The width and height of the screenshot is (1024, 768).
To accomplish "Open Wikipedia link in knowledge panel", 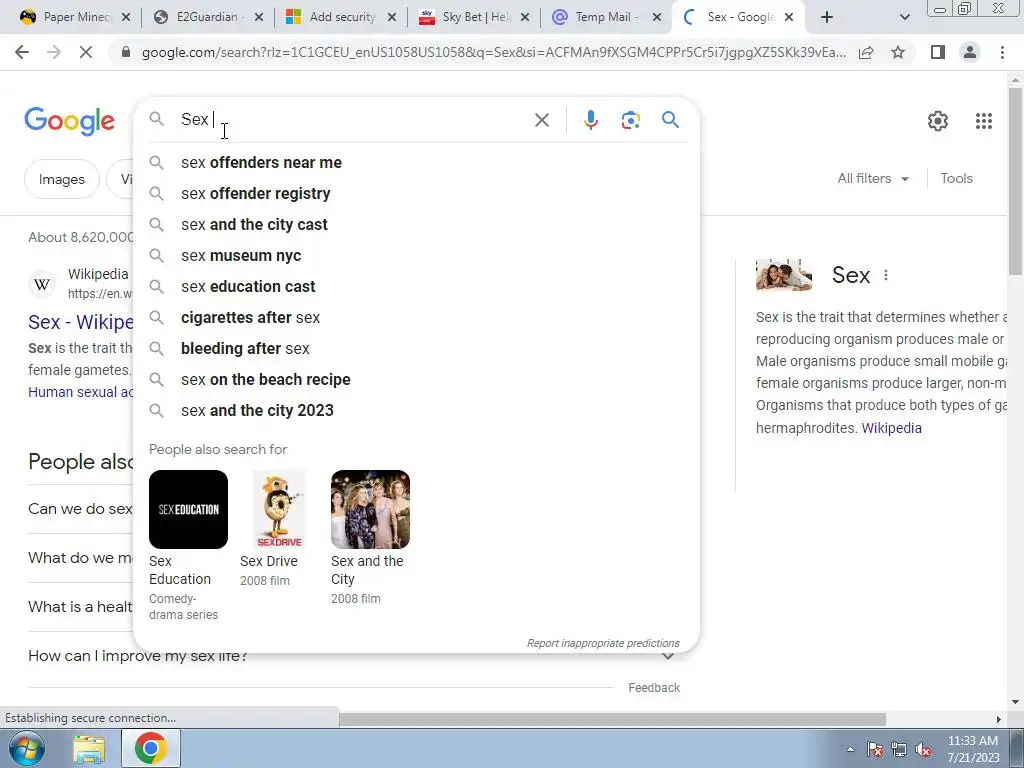I will (x=891, y=428).
